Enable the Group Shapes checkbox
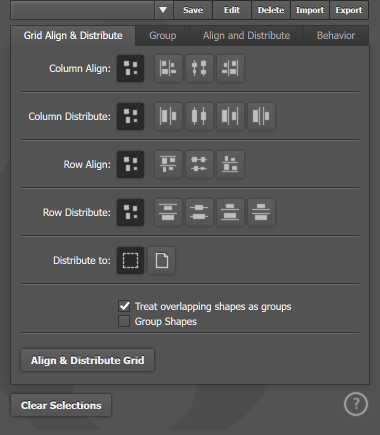Image resolution: width=380 pixels, height=435 pixels. coord(124,321)
